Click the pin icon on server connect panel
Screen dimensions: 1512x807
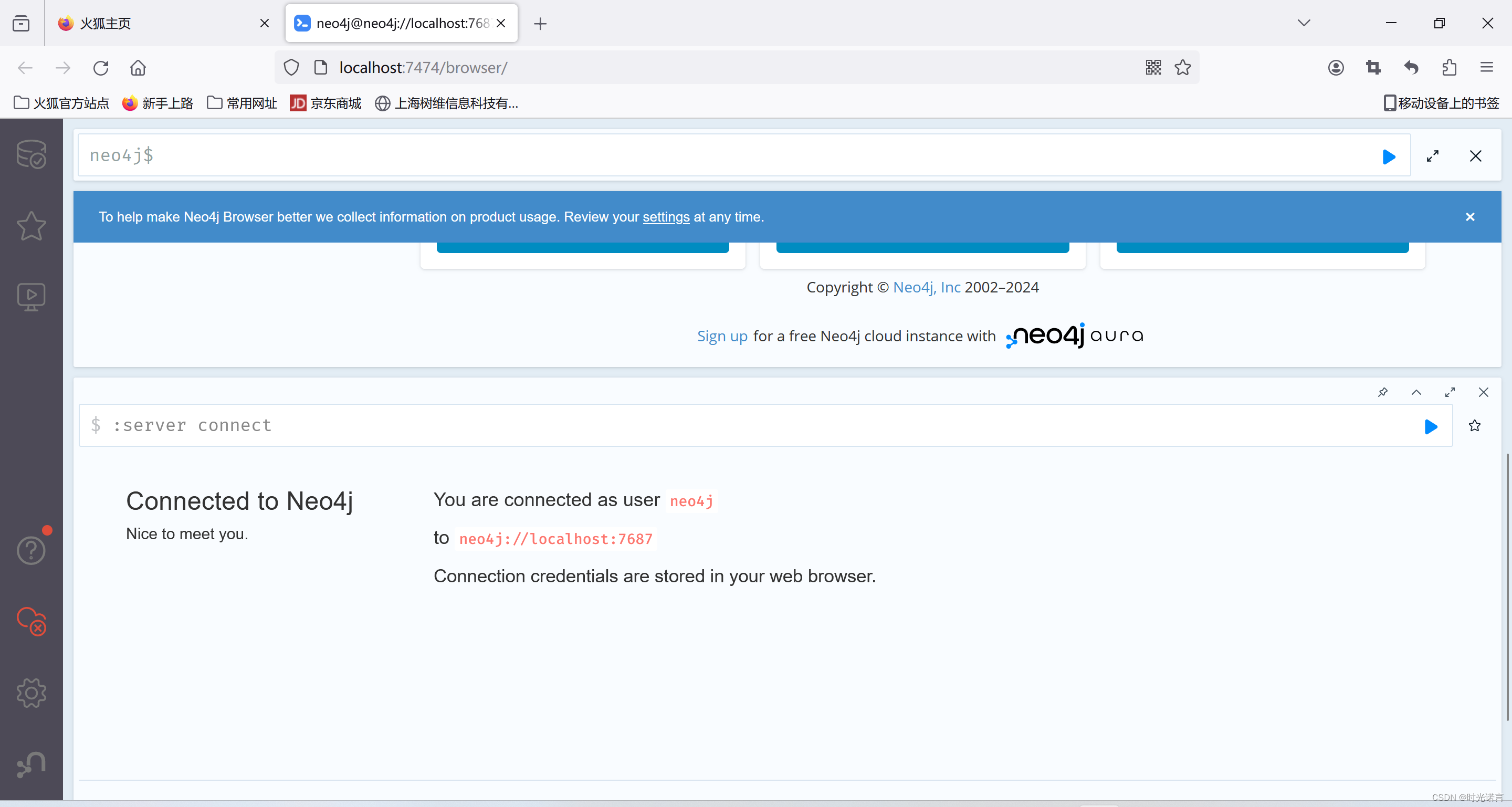pyautogui.click(x=1383, y=392)
